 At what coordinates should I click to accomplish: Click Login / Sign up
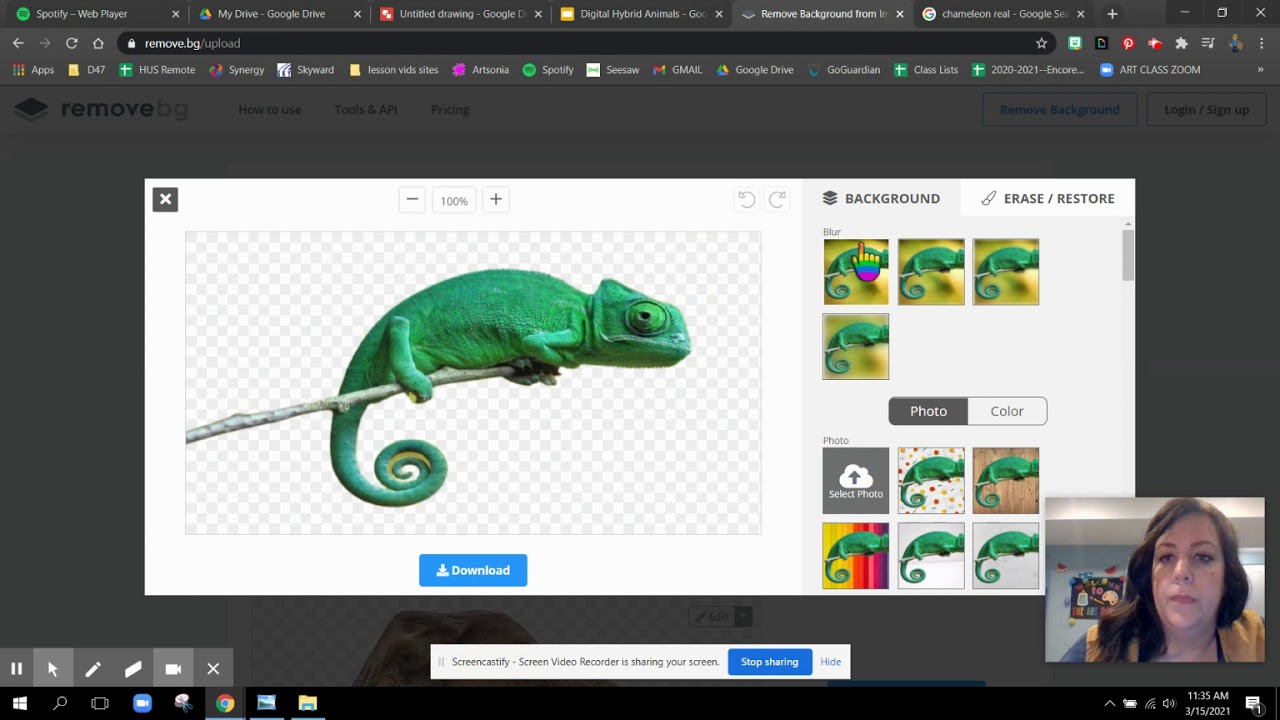click(1206, 110)
